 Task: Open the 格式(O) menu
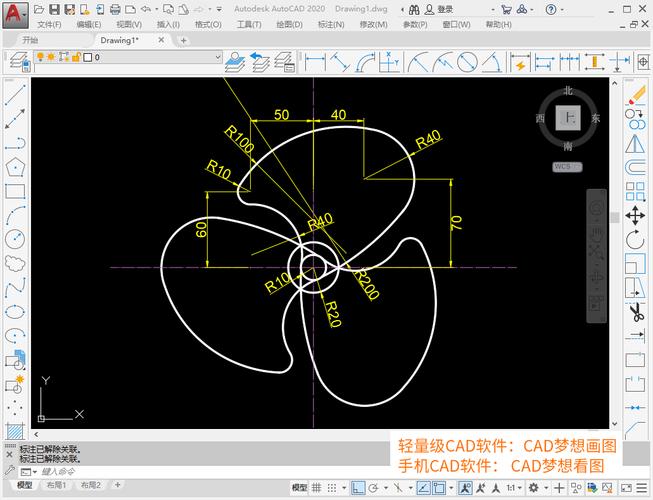(x=208, y=25)
